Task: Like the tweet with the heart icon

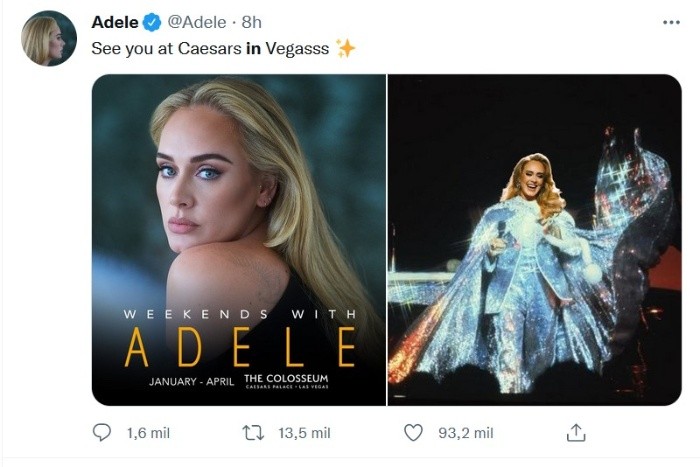Action: point(414,432)
